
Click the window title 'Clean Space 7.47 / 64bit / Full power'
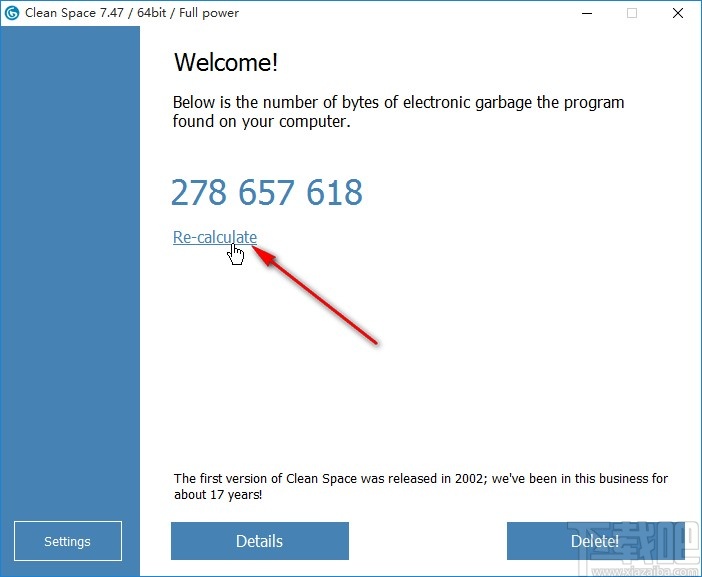click(132, 13)
